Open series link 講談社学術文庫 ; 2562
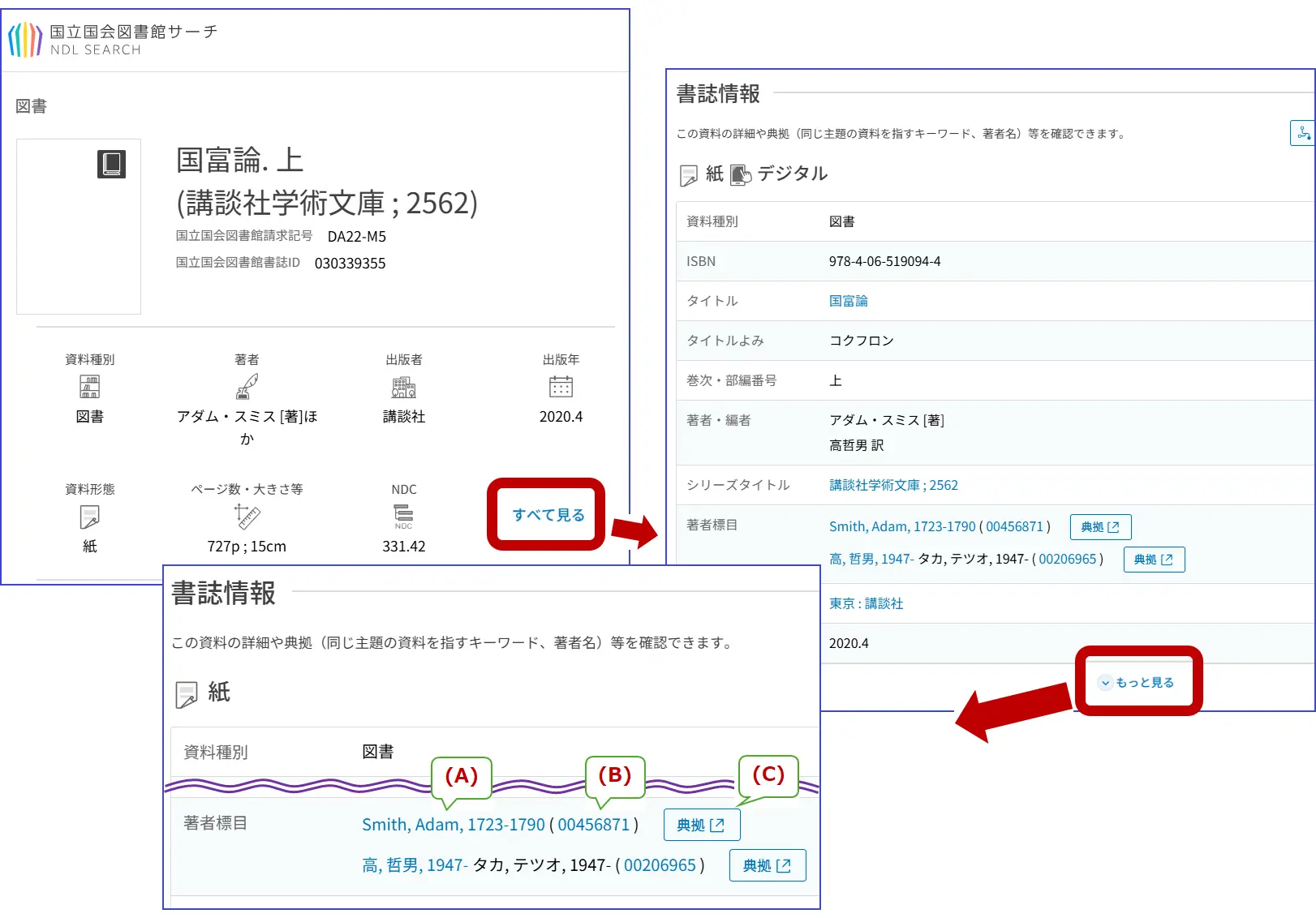The height and width of the screenshot is (918, 1316). pos(892,485)
